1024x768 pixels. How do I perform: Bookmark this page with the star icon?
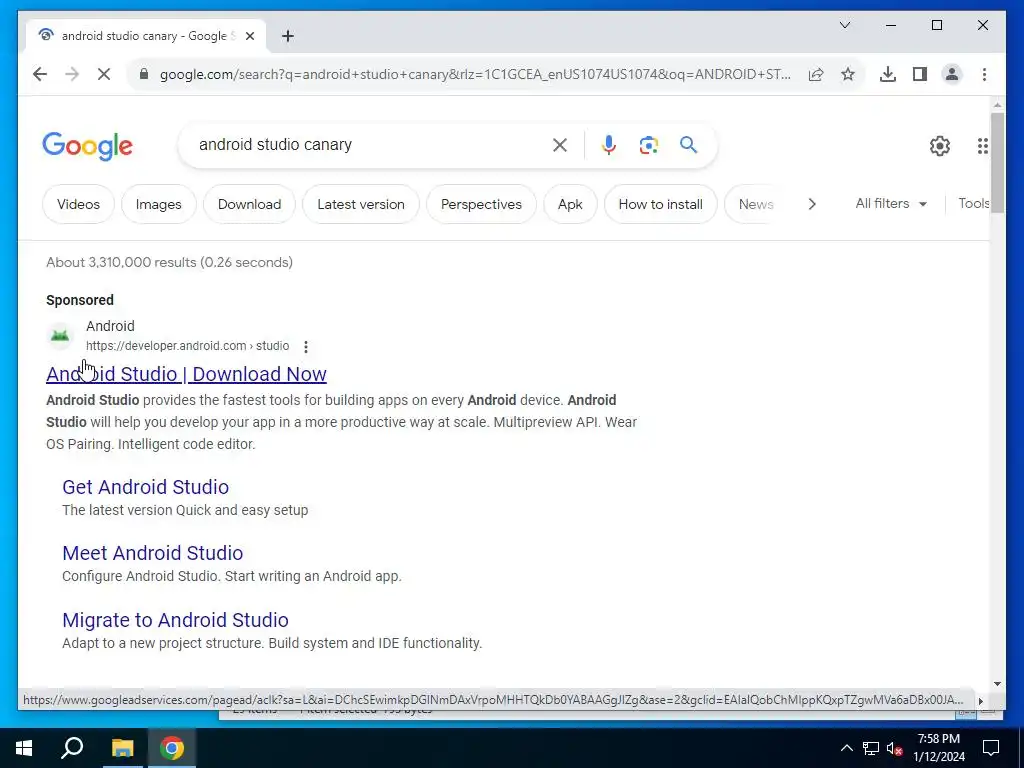[x=848, y=74]
